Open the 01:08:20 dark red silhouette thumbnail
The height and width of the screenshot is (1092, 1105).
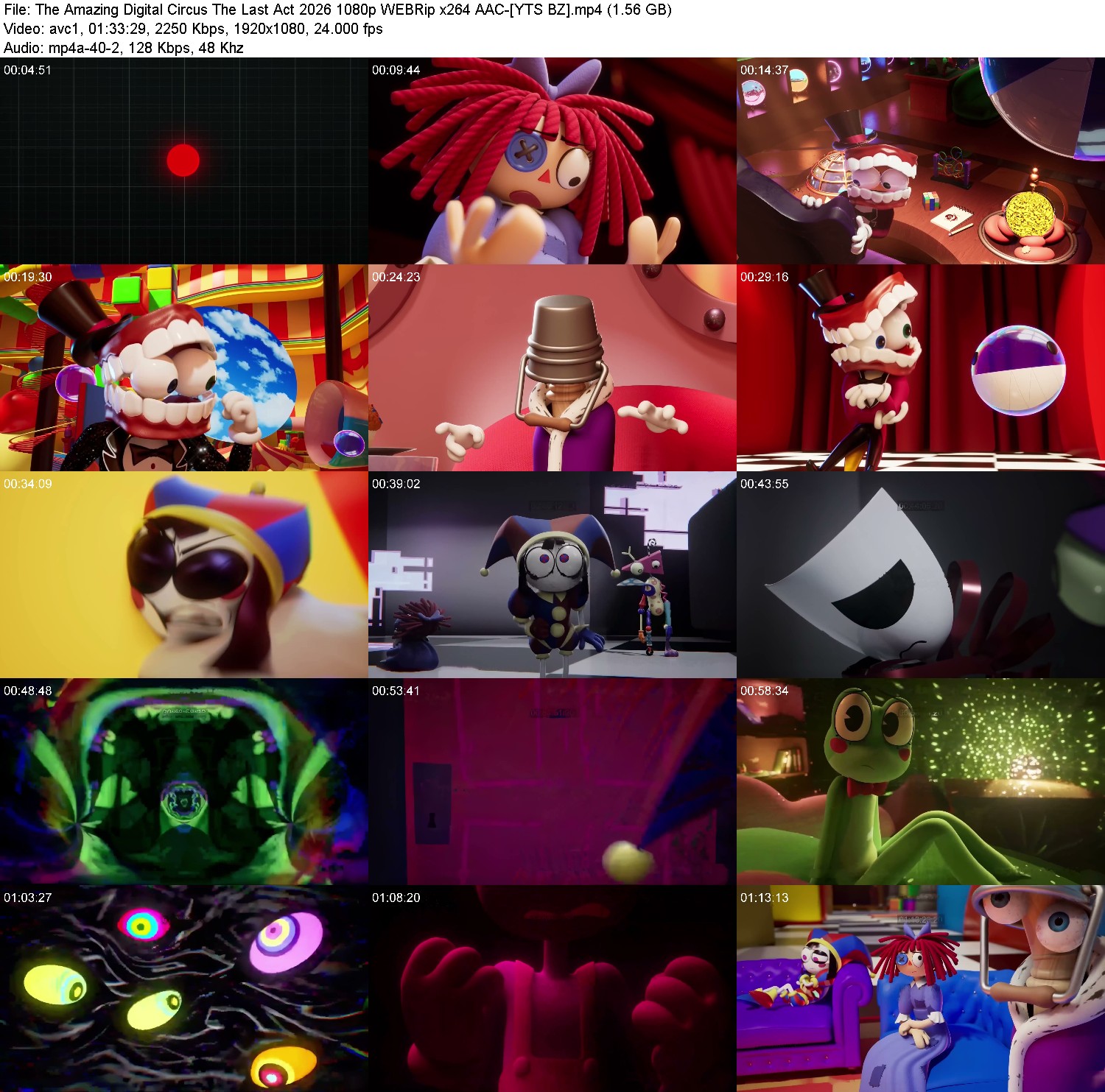pos(552,988)
